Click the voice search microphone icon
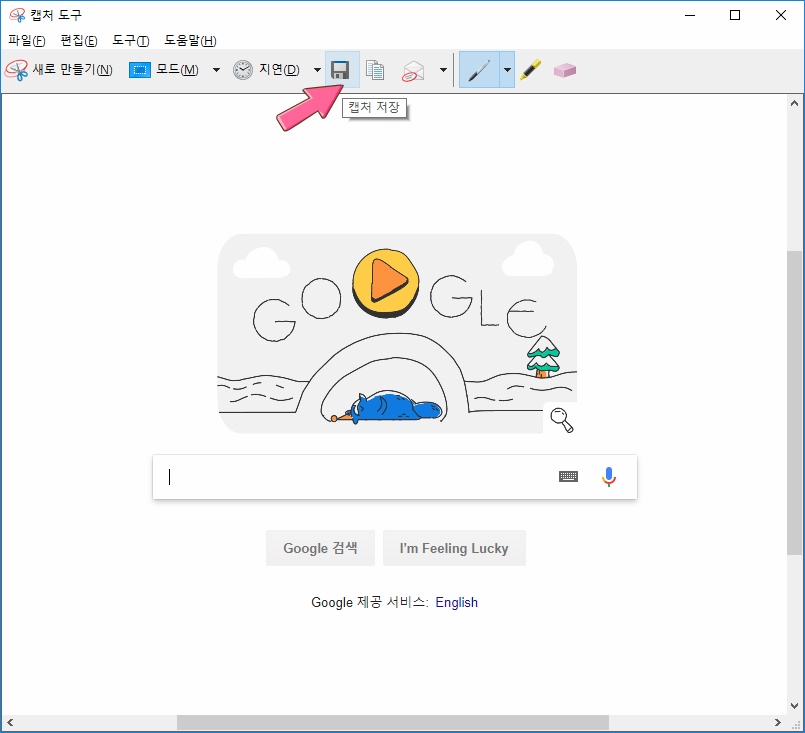The width and height of the screenshot is (805, 733). (x=609, y=477)
